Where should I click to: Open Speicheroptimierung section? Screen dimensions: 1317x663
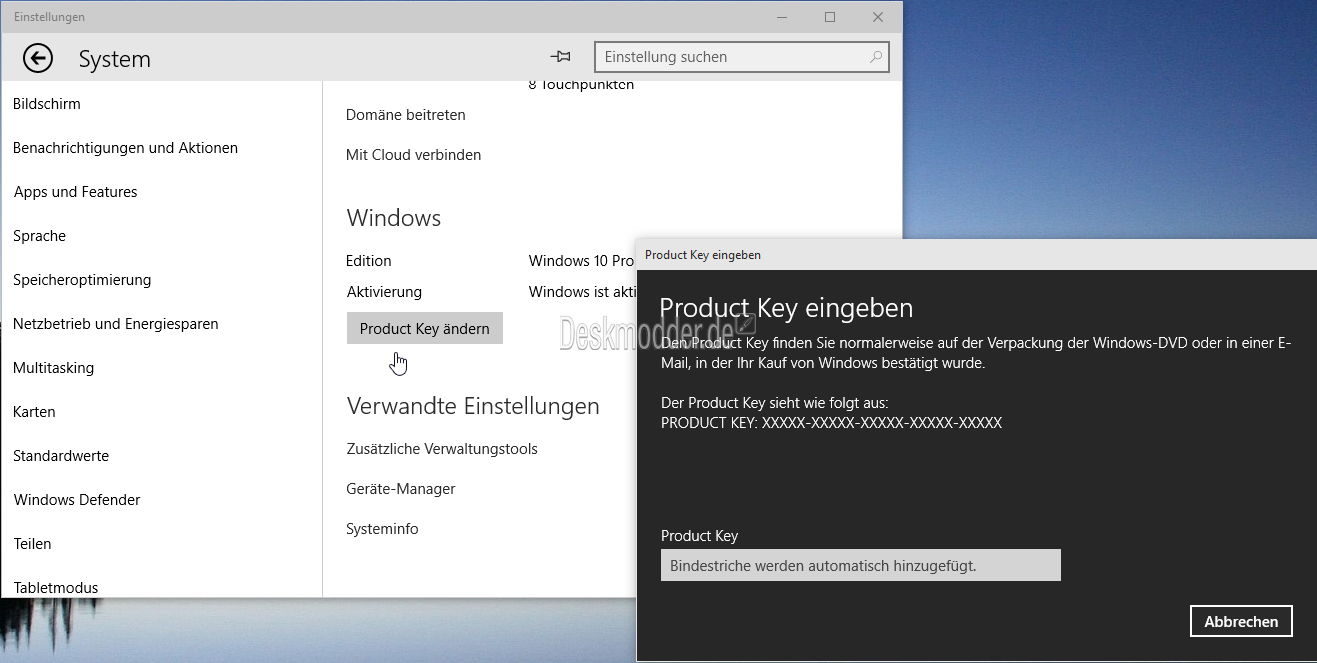point(82,280)
